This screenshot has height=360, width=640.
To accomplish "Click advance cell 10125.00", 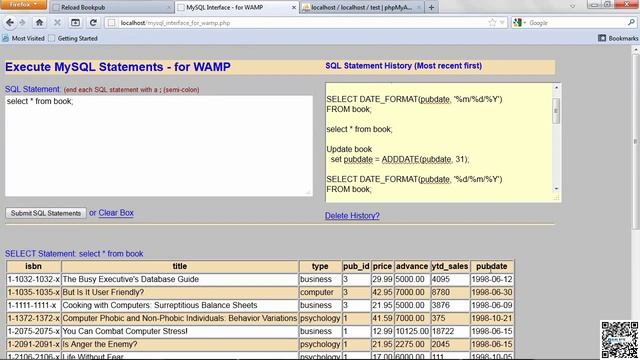I will (411, 331).
